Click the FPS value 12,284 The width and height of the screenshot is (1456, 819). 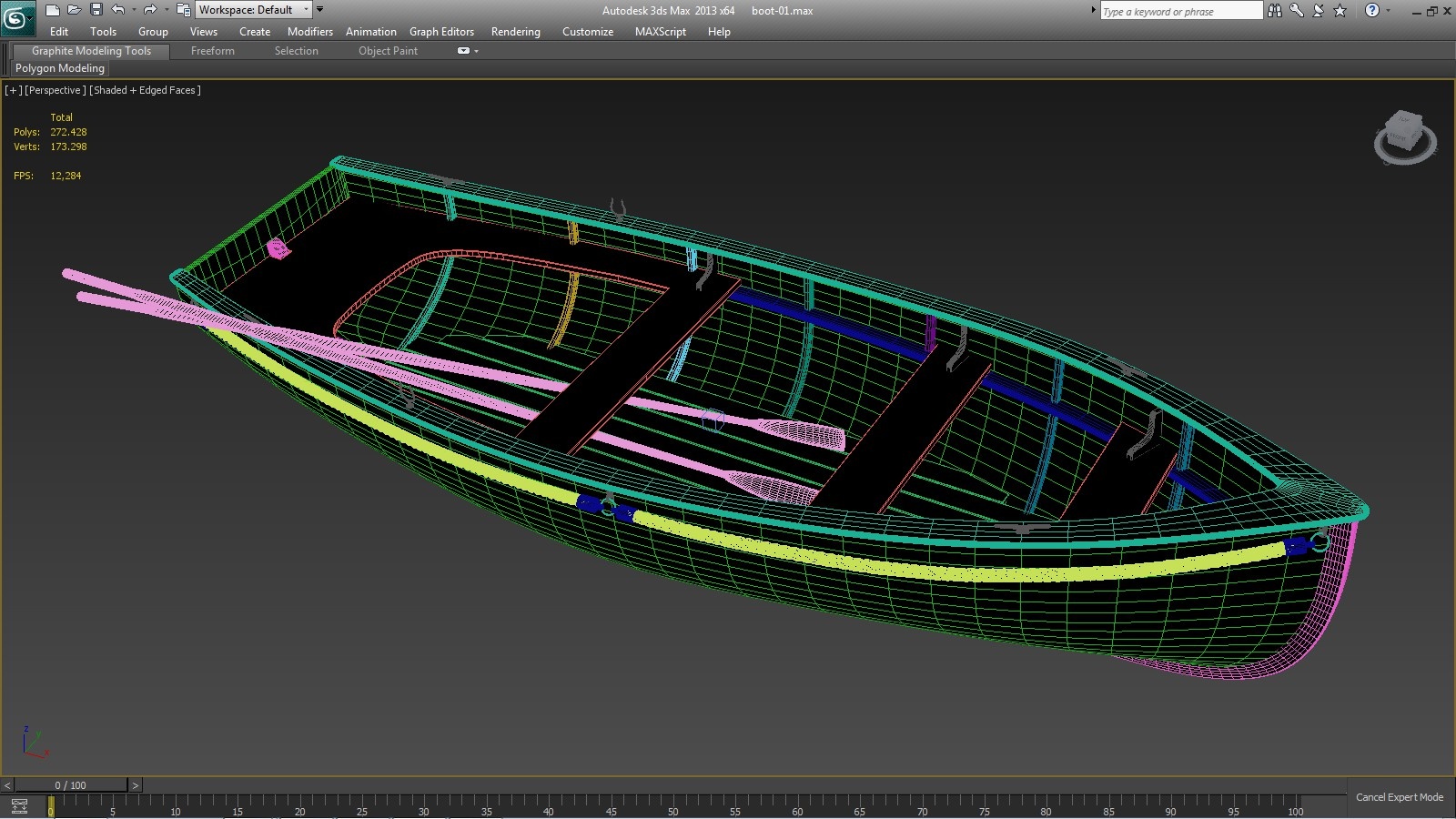coord(66,176)
